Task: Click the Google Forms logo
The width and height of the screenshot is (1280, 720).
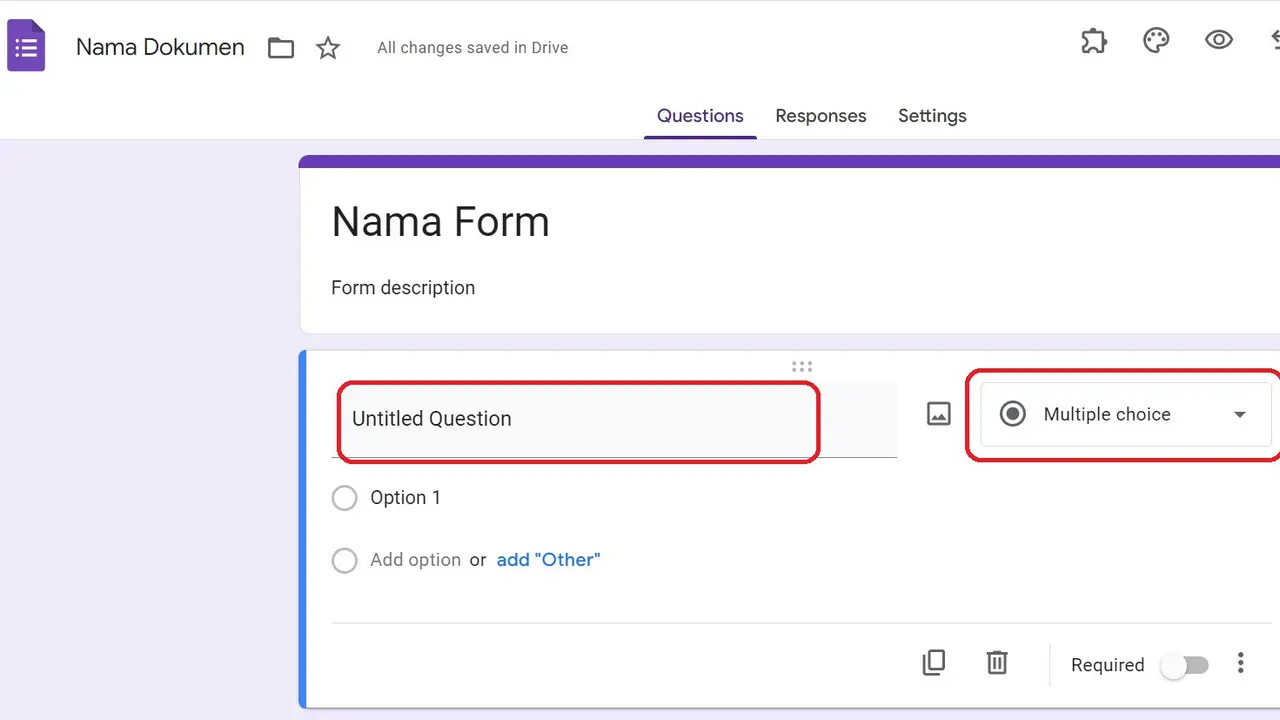Action: (x=26, y=44)
